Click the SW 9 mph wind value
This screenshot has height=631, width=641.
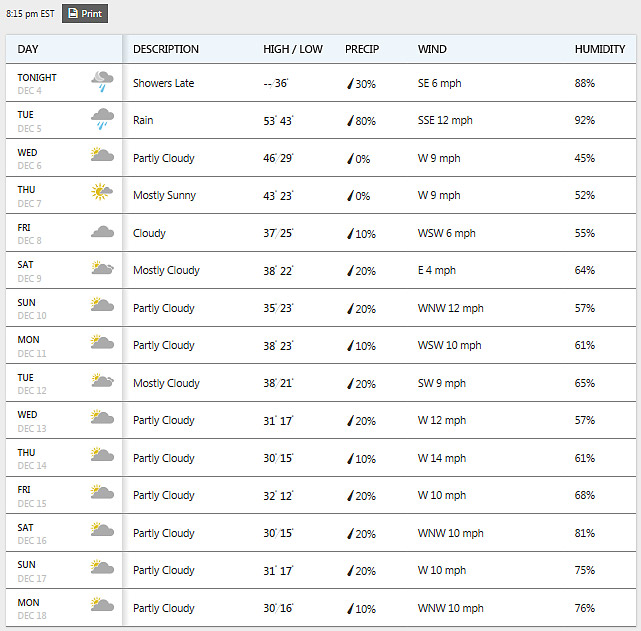pos(442,383)
